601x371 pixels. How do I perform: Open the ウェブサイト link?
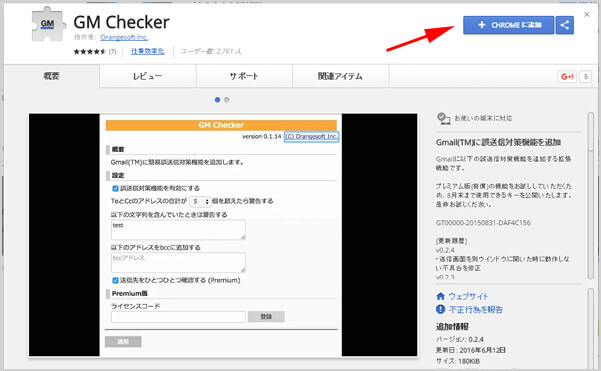(x=468, y=296)
